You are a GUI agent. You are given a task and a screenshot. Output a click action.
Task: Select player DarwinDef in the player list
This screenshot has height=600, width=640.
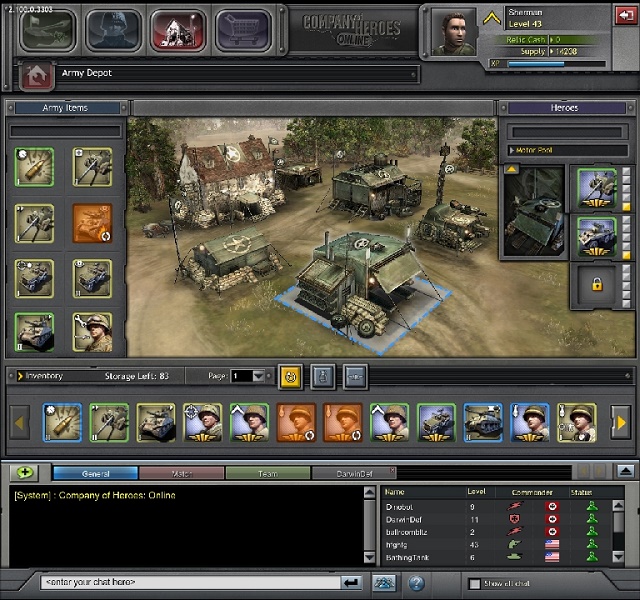tap(497, 520)
